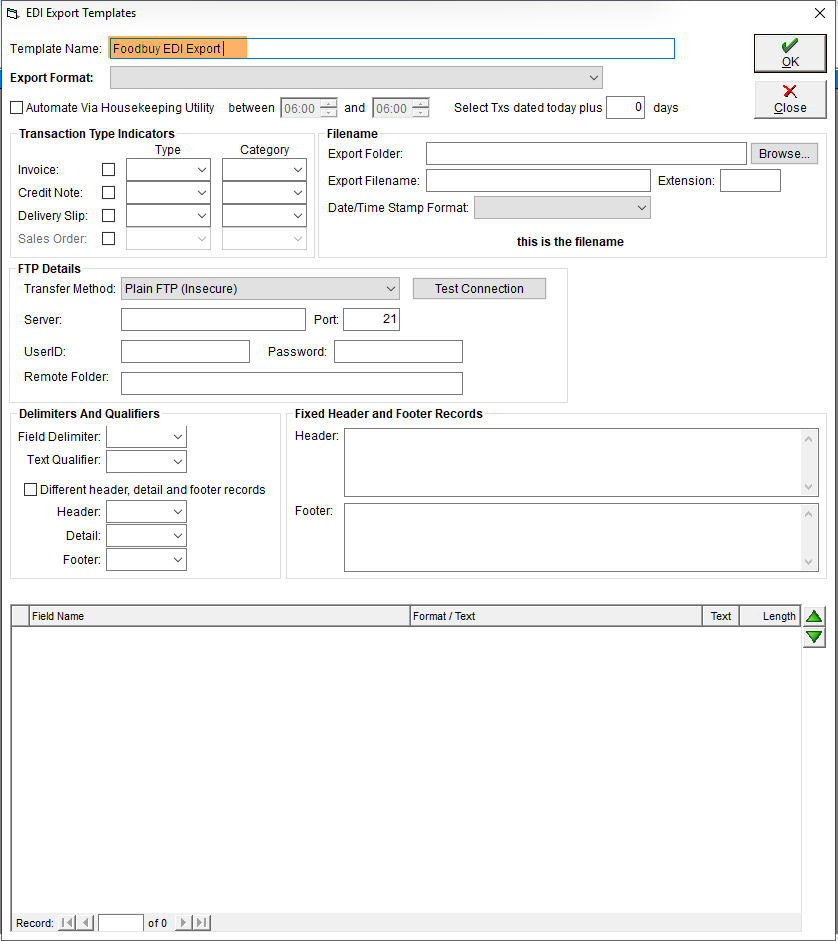Image resolution: width=838 pixels, height=941 pixels.
Task: Close the dialog with title bar X
Action: click(819, 13)
